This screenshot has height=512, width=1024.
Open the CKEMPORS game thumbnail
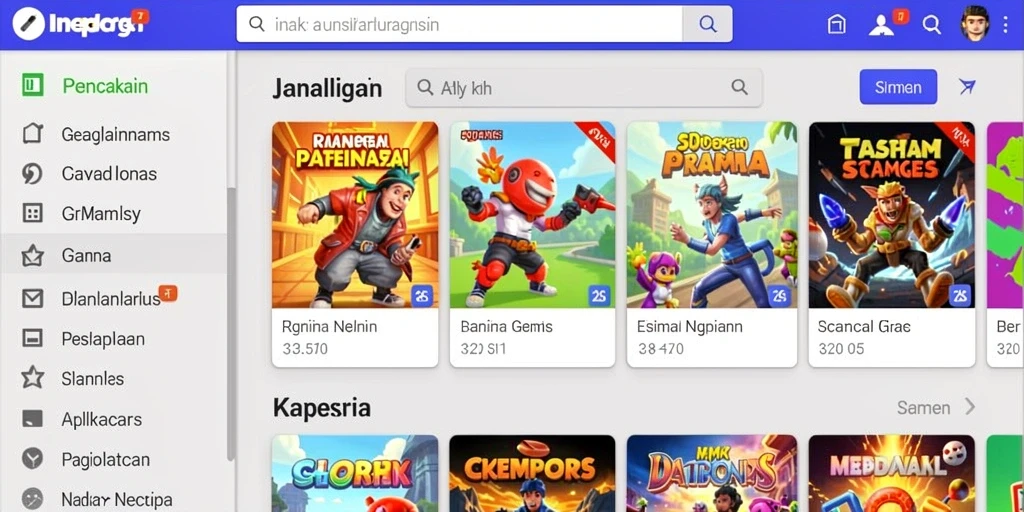[532, 473]
